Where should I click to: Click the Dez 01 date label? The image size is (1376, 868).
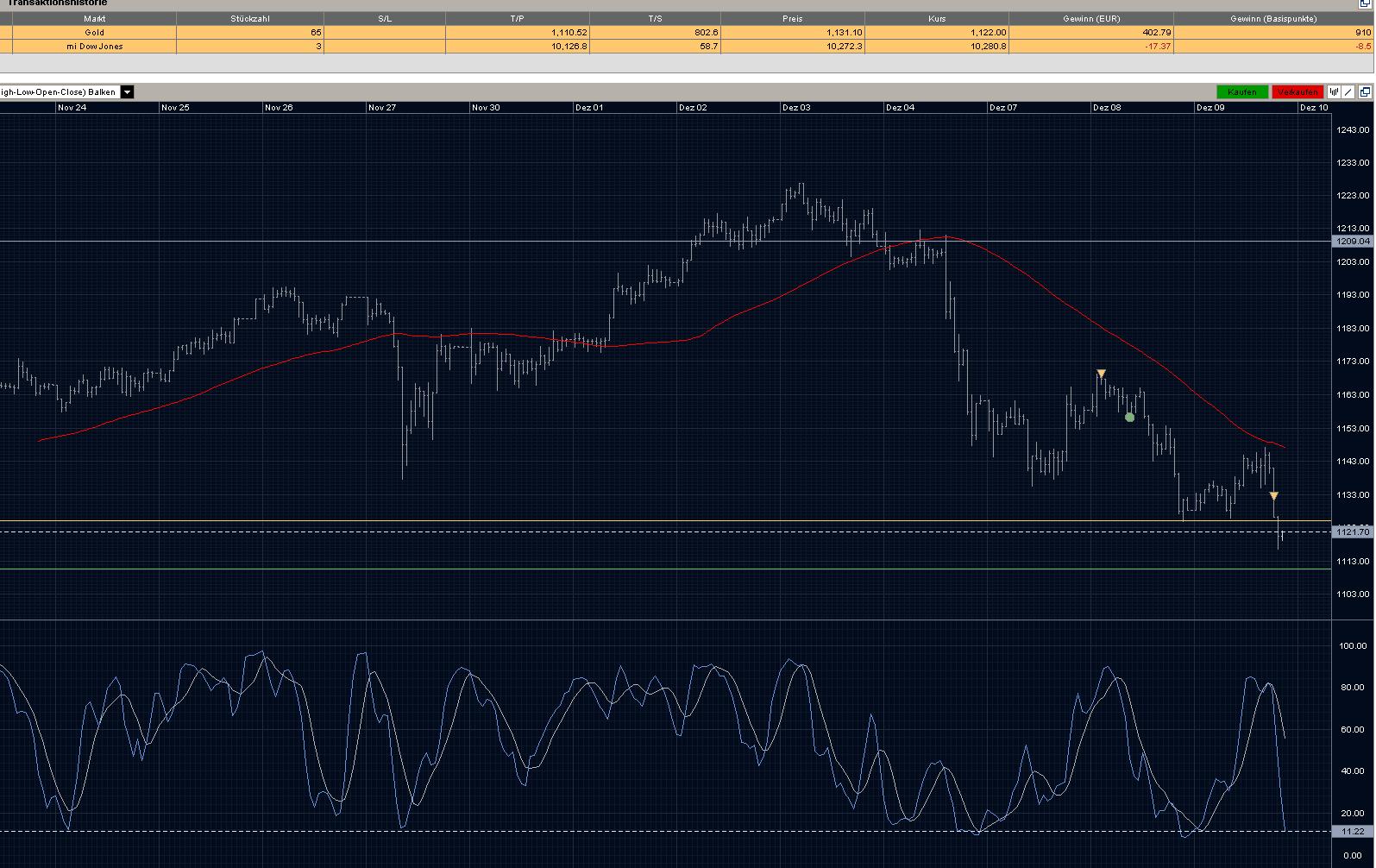click(x=589, y=108)
